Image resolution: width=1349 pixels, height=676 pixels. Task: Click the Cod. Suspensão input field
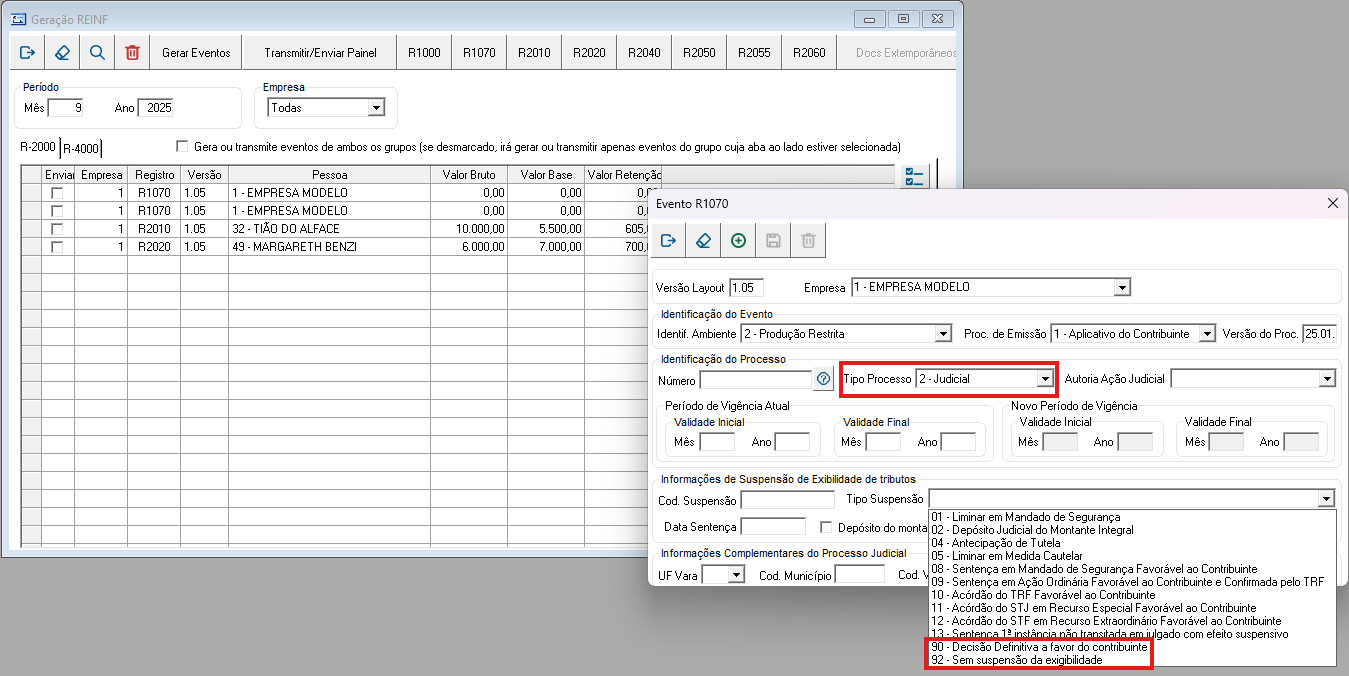click(787, 500)
